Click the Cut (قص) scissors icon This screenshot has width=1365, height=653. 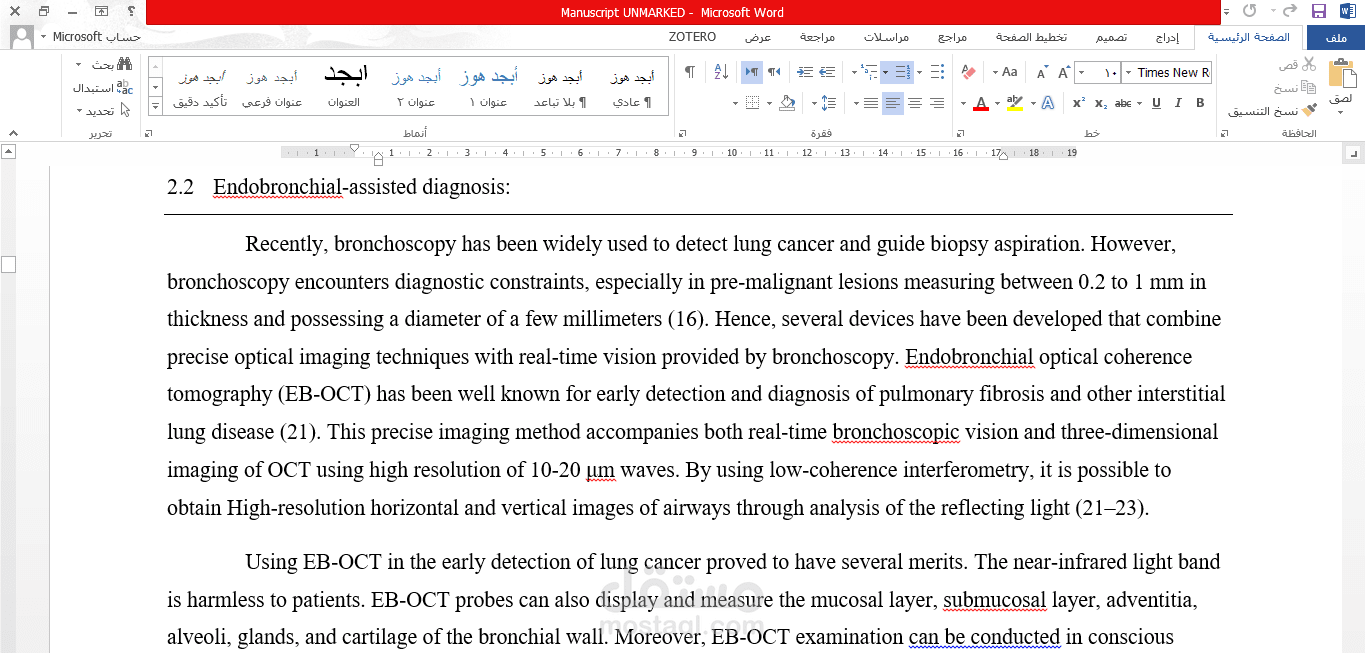tap(1309, 64)
